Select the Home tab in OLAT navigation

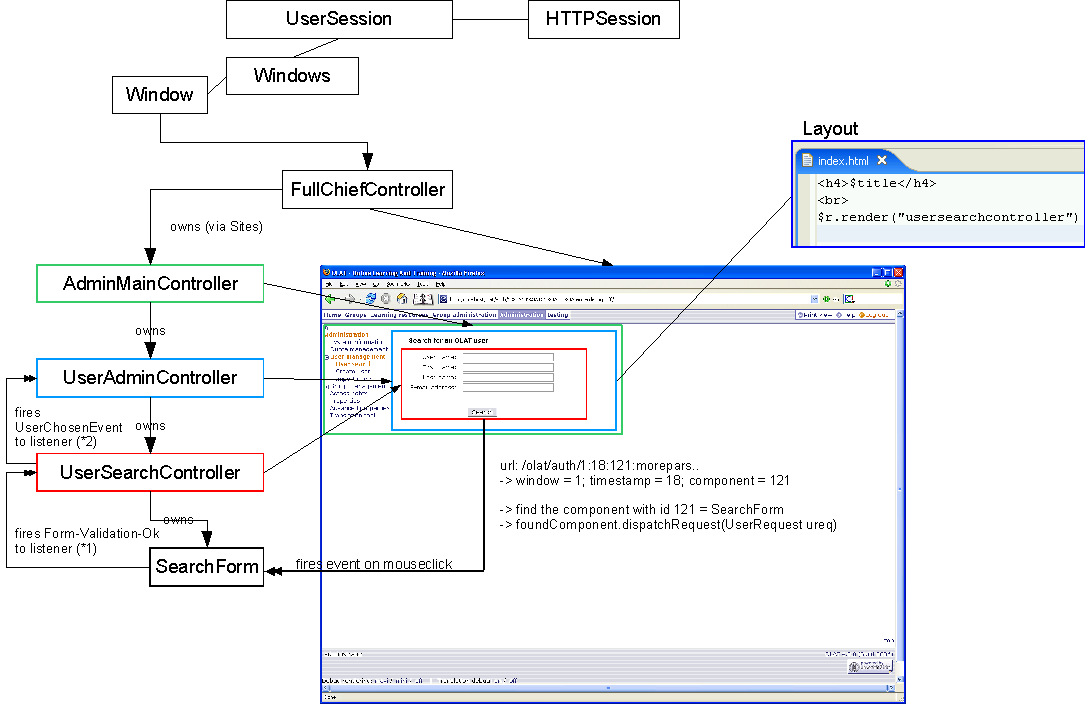(332, 314)
